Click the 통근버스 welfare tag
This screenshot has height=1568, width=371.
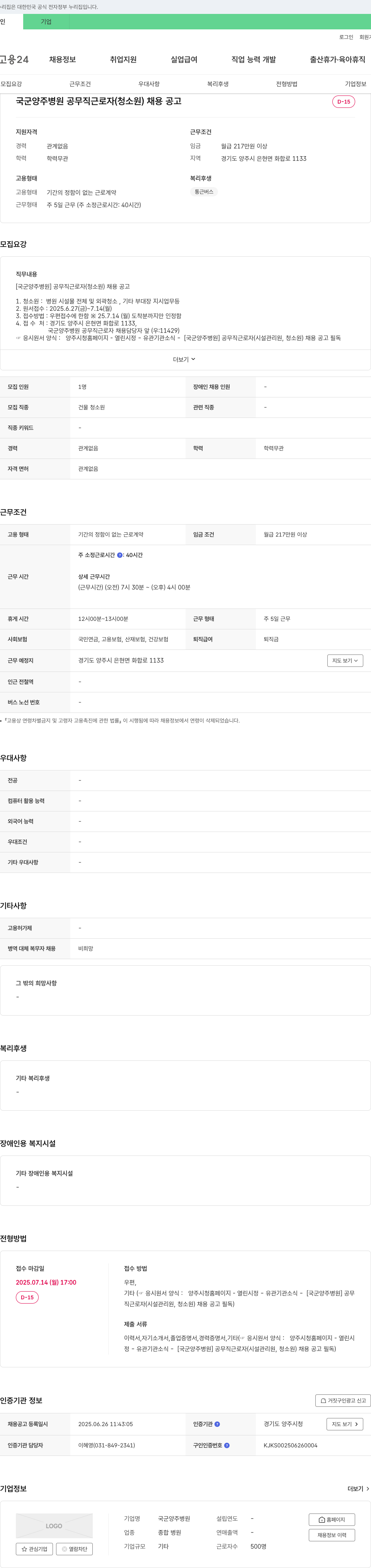204,192
